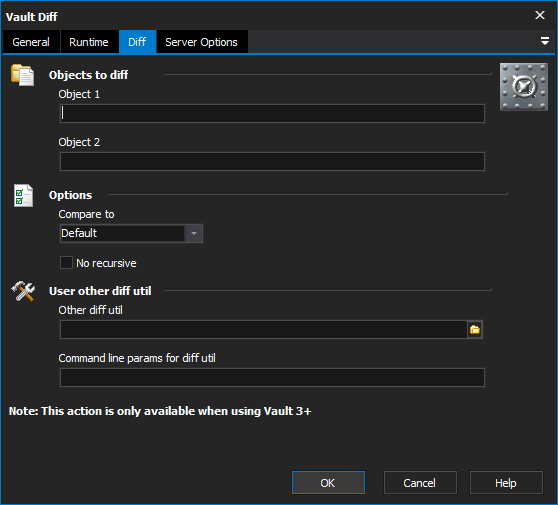
Task: Switch to the General tab
Action: (31, 42)
